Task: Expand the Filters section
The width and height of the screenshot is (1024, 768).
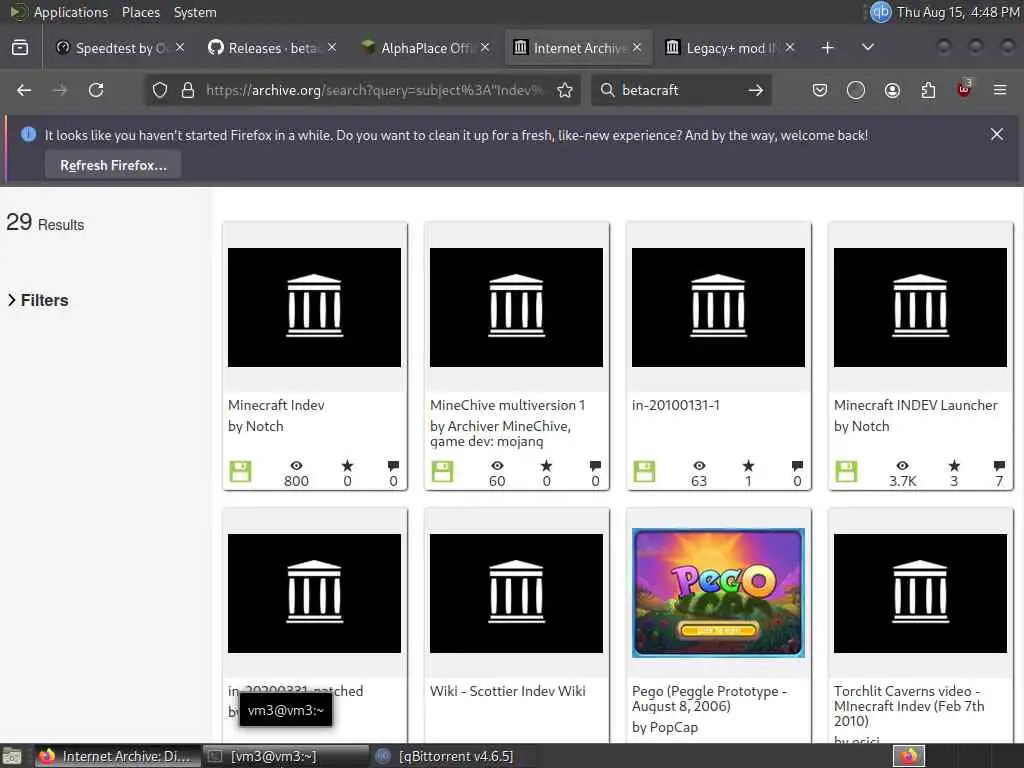Action: tap(38, 300)
